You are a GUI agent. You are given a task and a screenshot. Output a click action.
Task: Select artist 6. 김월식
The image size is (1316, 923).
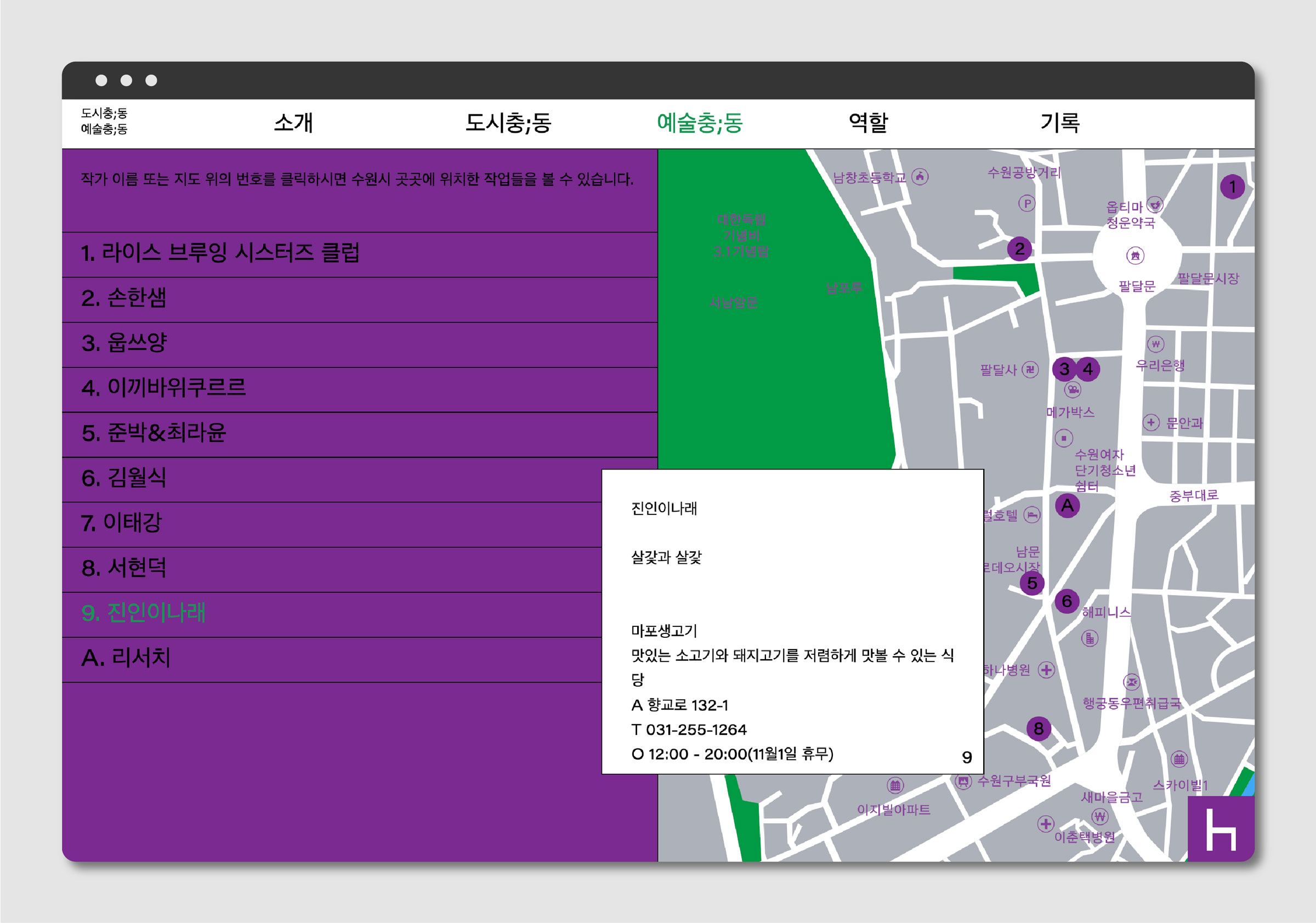pos(359,480)
